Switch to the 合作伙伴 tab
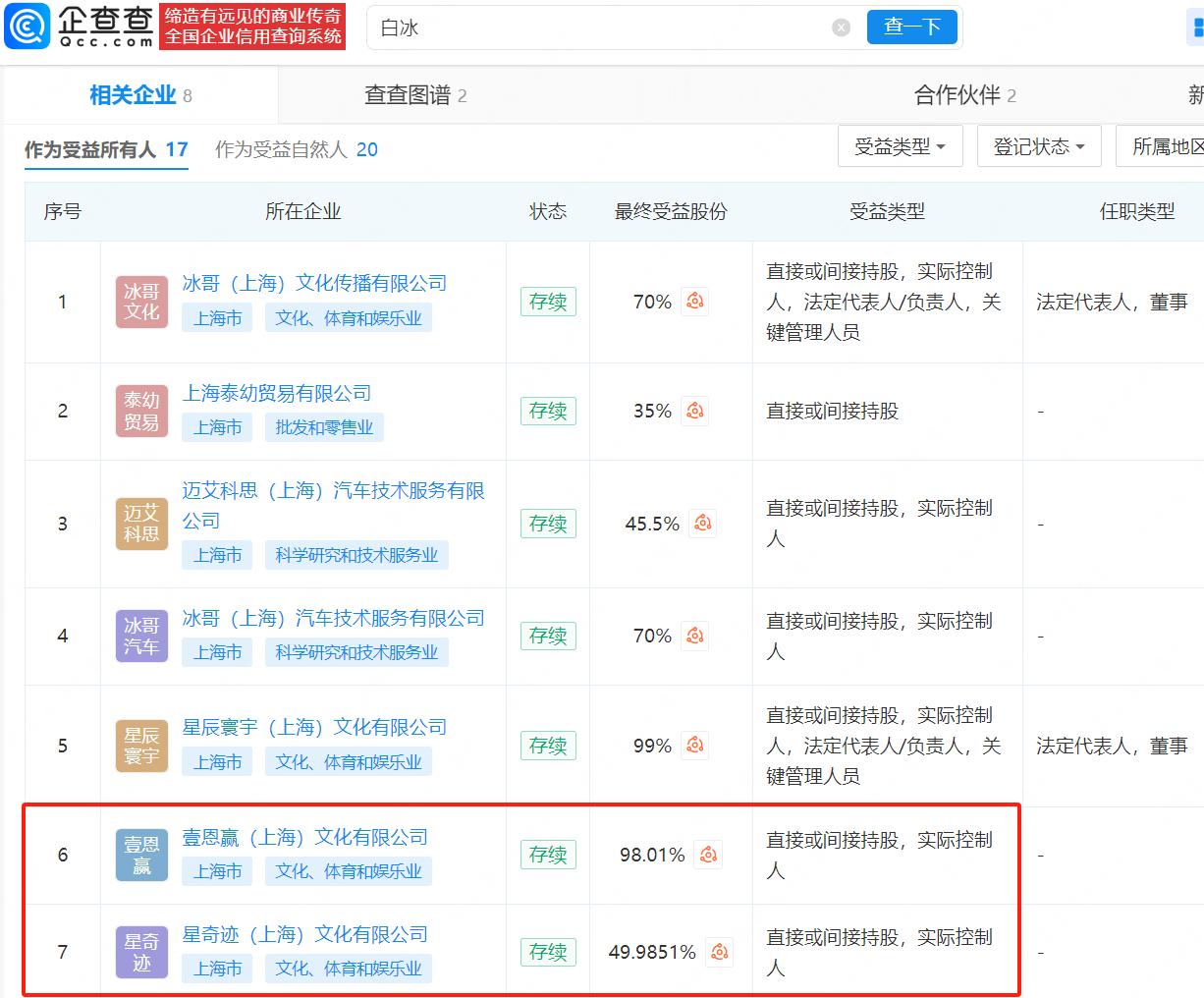This screenshot has width=1204, height=998. (965, 95)
